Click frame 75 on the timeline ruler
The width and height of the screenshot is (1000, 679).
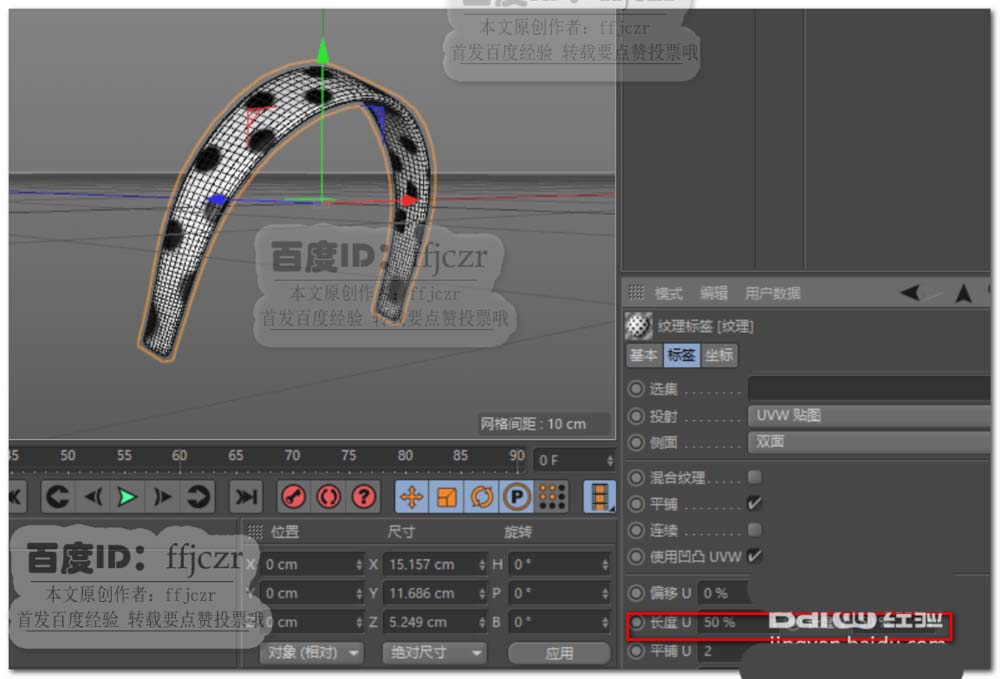348,456
